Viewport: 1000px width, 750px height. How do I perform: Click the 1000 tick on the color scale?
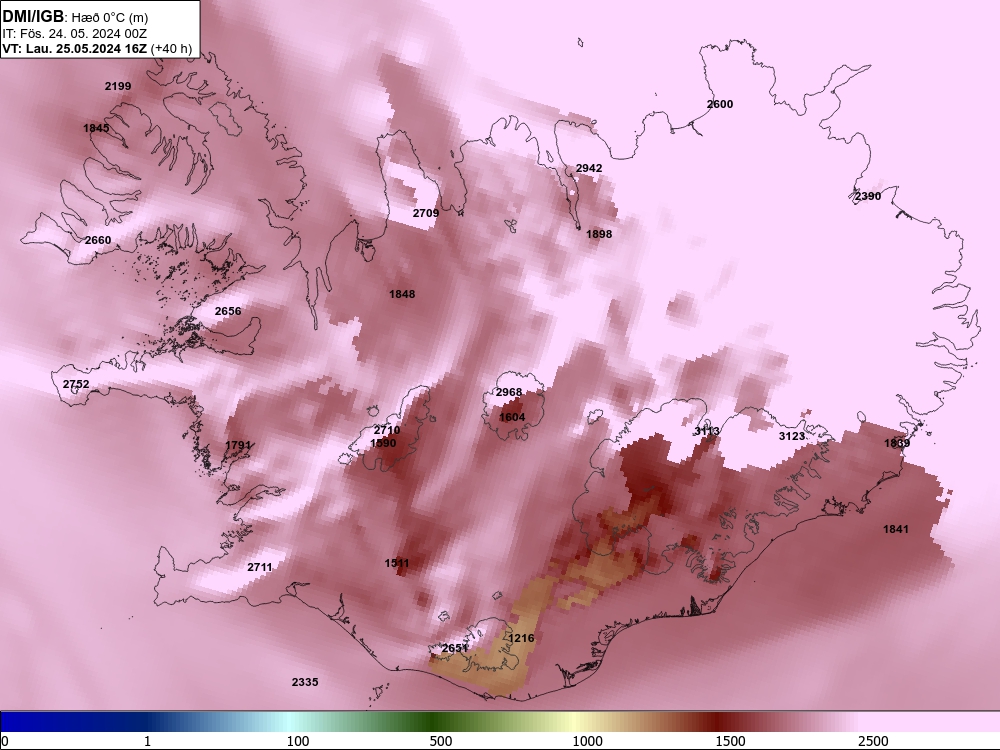tap(587, 741)
